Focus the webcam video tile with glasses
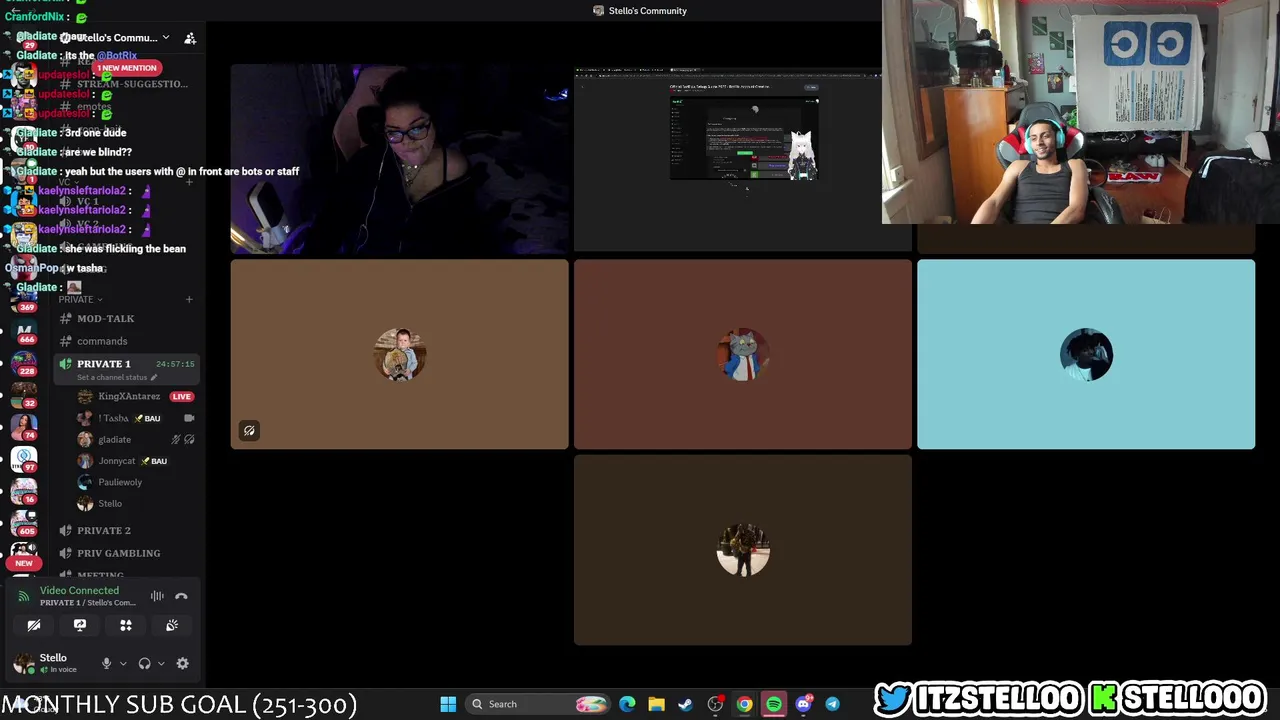This screenshot has width=1280, height=720. click(x=399, y=158)
